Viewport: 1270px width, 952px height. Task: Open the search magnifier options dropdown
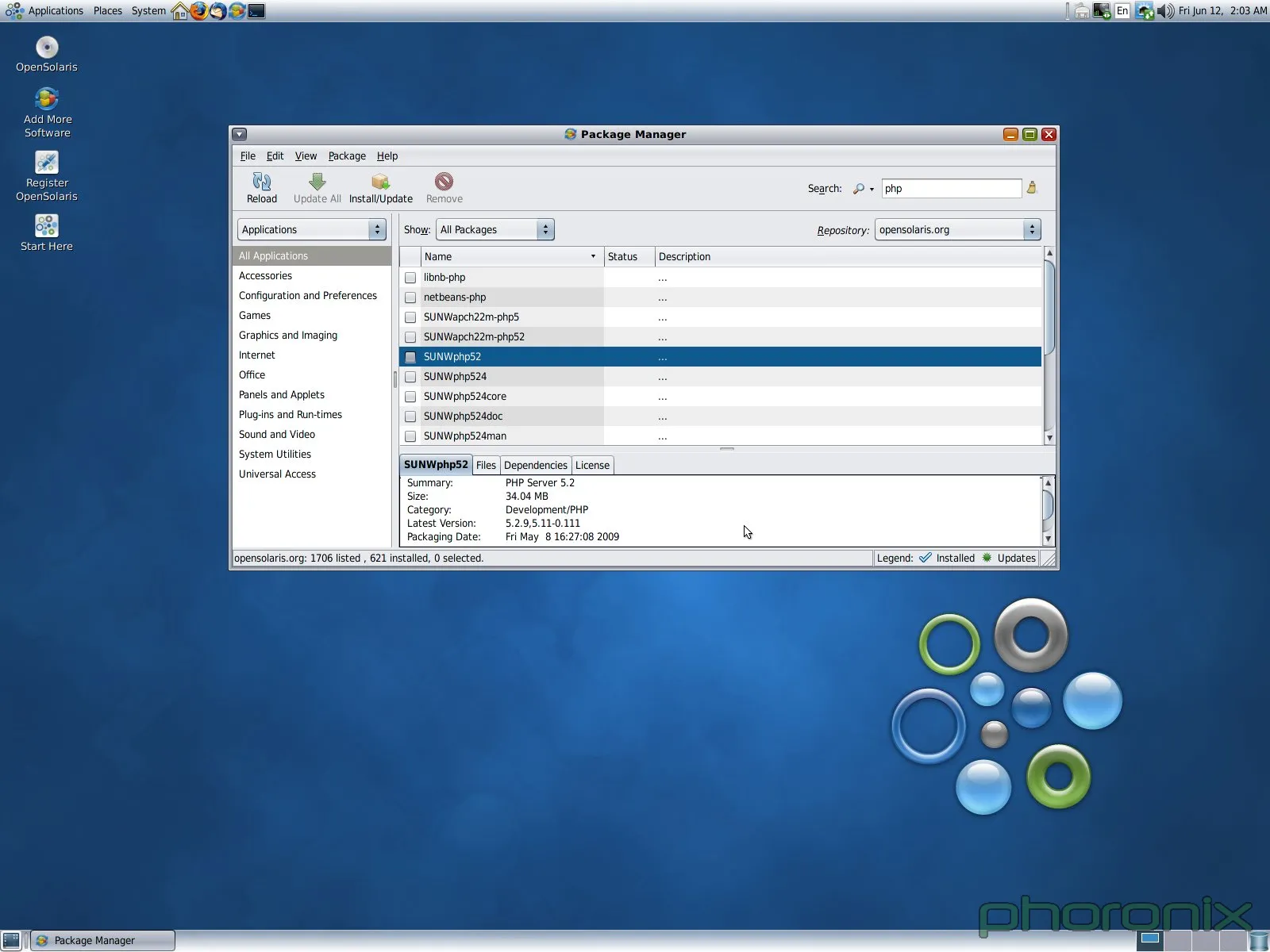863,189
